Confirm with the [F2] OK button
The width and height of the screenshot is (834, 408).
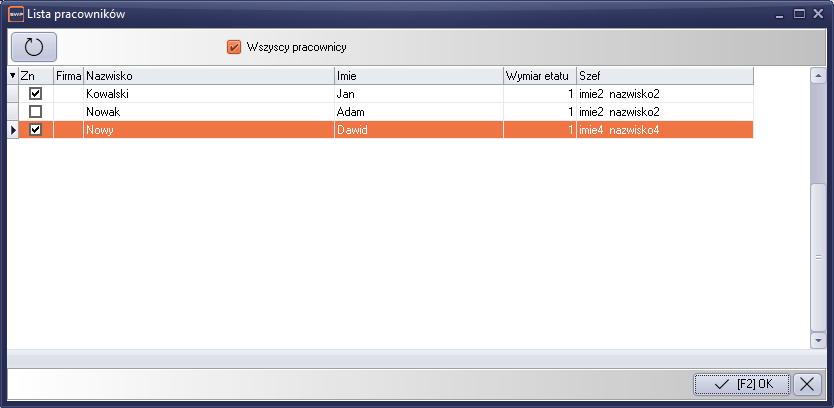click(742, 384)
